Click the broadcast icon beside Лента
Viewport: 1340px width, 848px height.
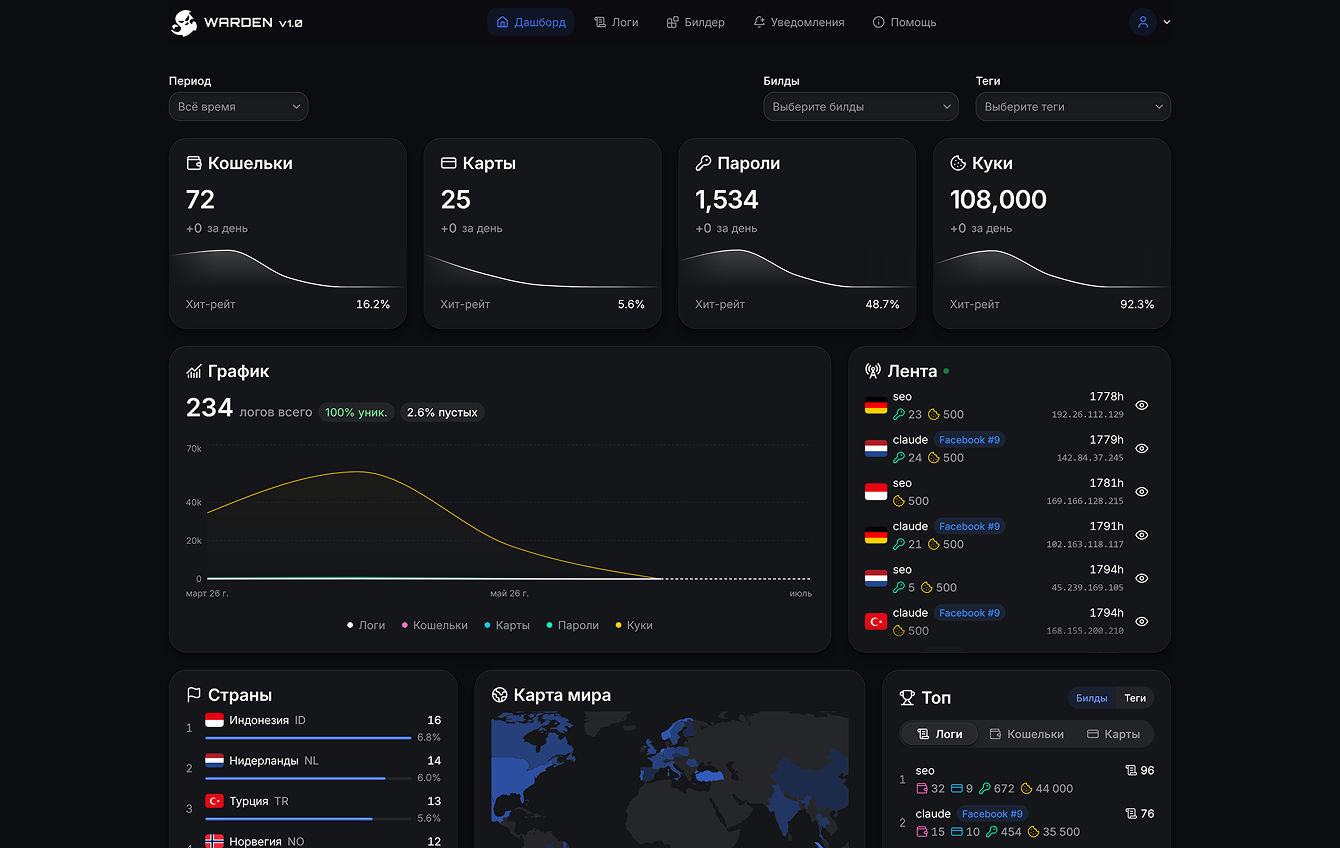[x=873, y=371]
